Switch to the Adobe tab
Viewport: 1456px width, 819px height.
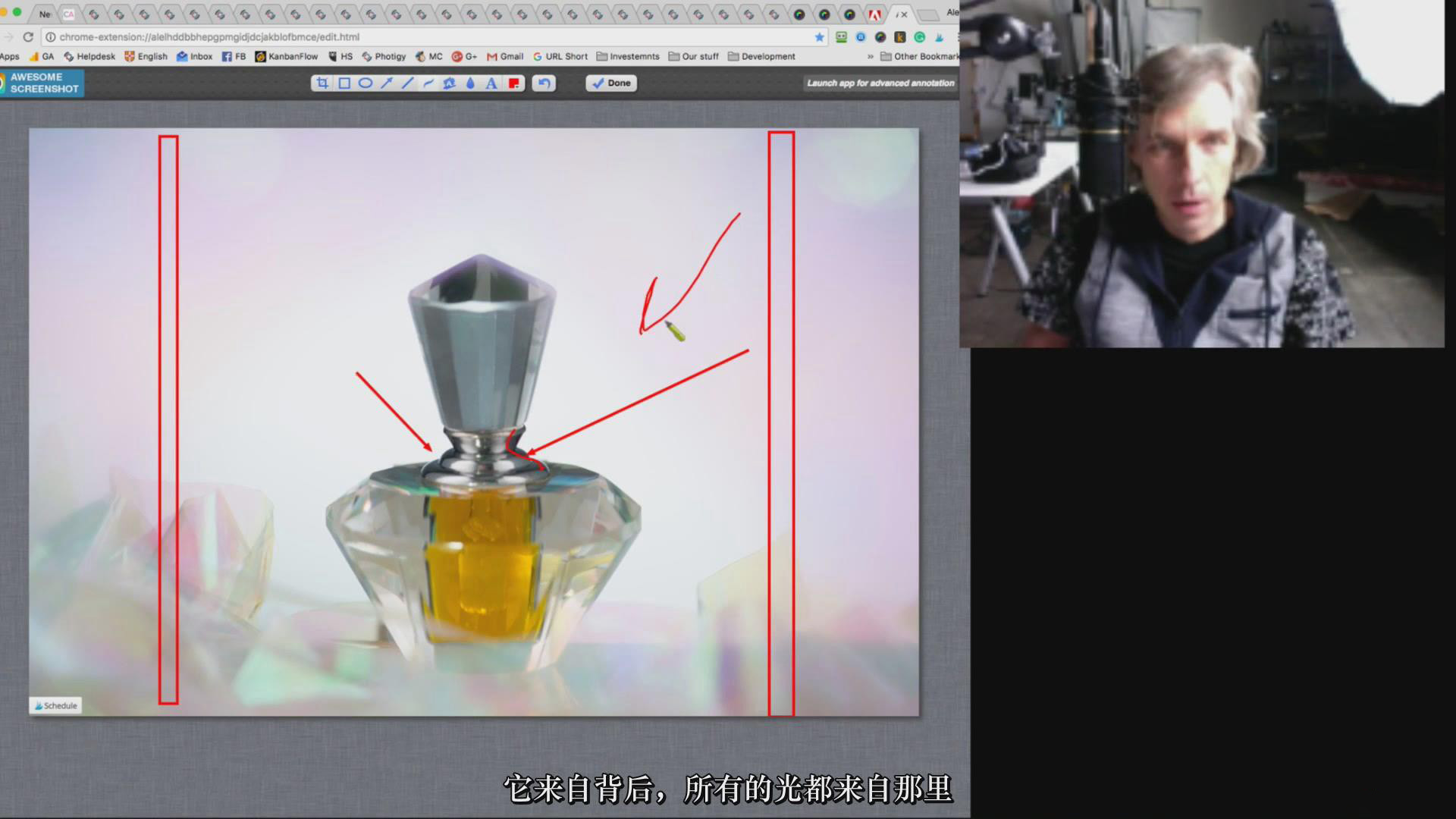(x=874, y=14)
